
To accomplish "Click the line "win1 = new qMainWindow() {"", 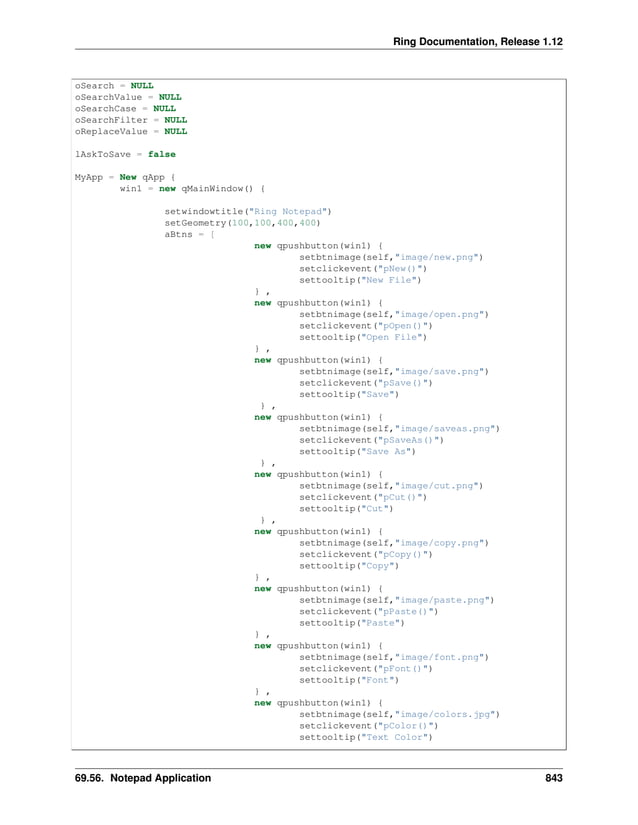I will pyautogui.click(x=193, y=188).
